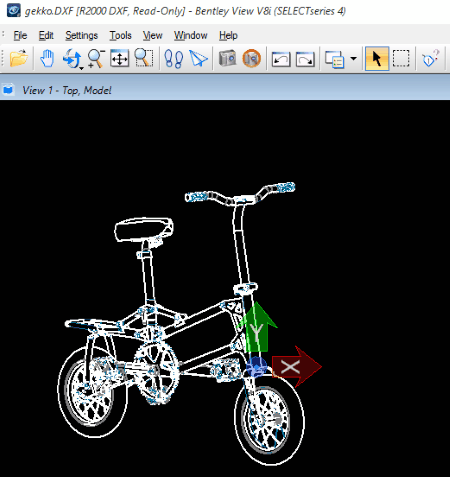Click the View Previous icon
Screen dimensions: 450x477
281,59
